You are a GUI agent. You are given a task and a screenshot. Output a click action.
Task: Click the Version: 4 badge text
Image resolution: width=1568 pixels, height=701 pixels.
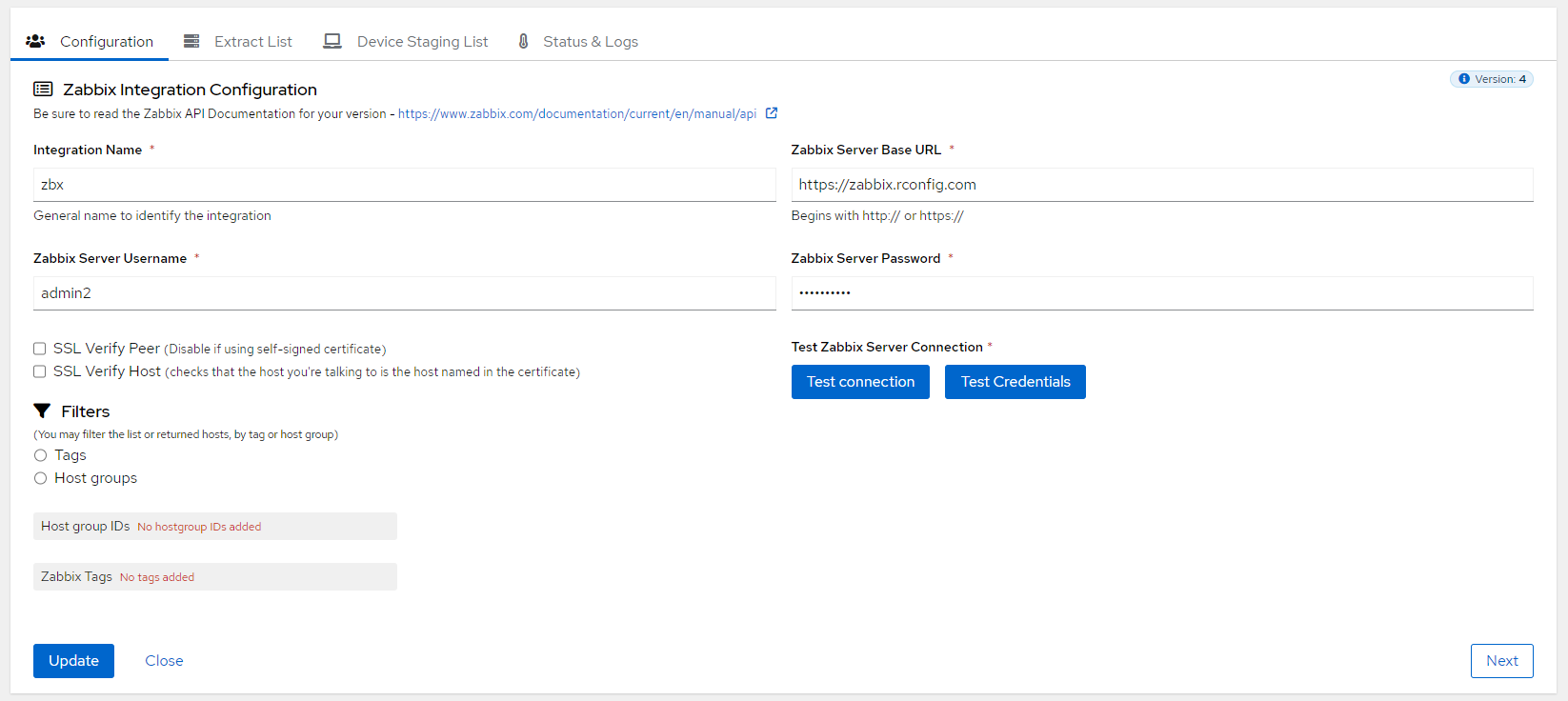click(1500, 79)
